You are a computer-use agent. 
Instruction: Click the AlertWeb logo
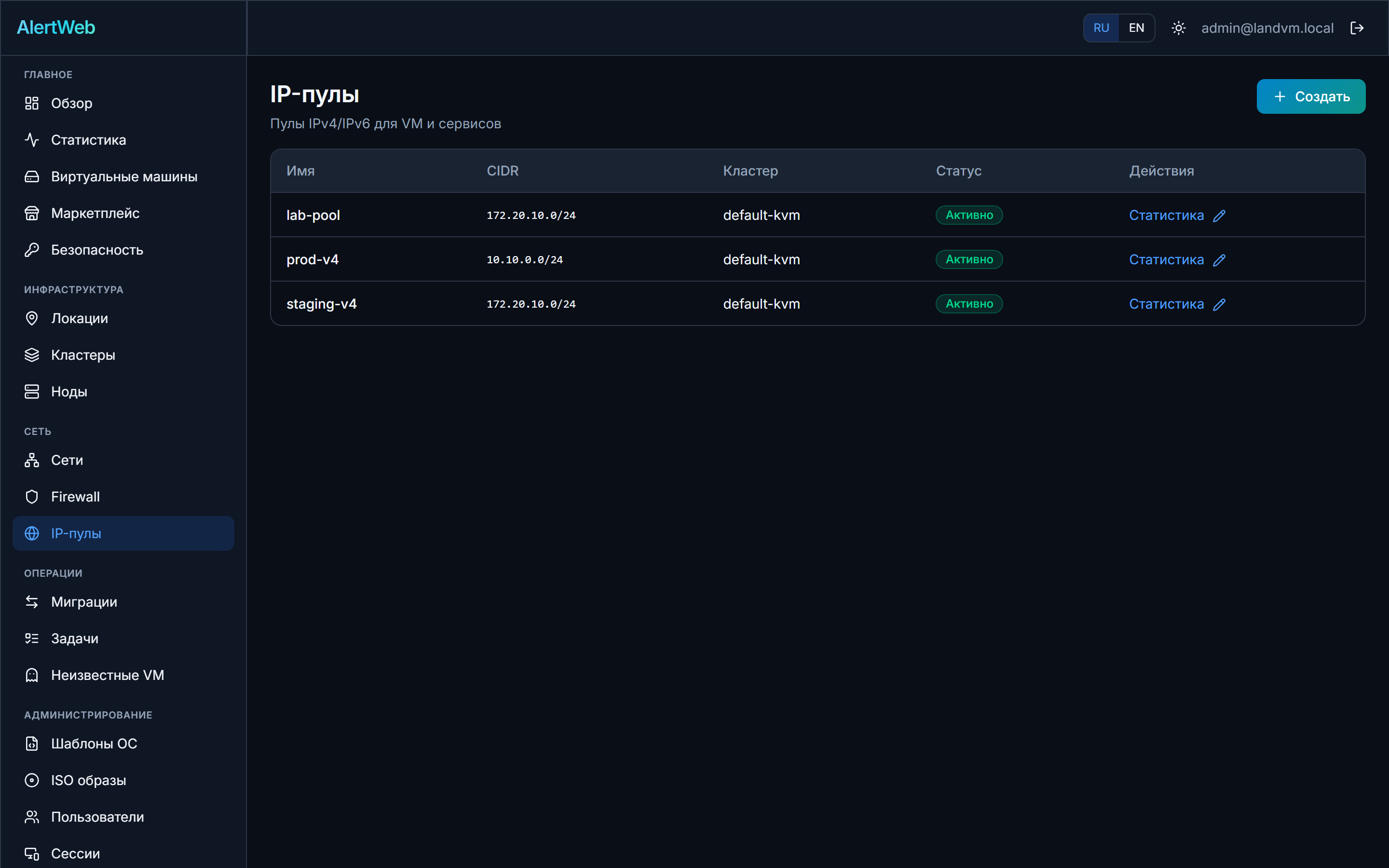point(55,27)
